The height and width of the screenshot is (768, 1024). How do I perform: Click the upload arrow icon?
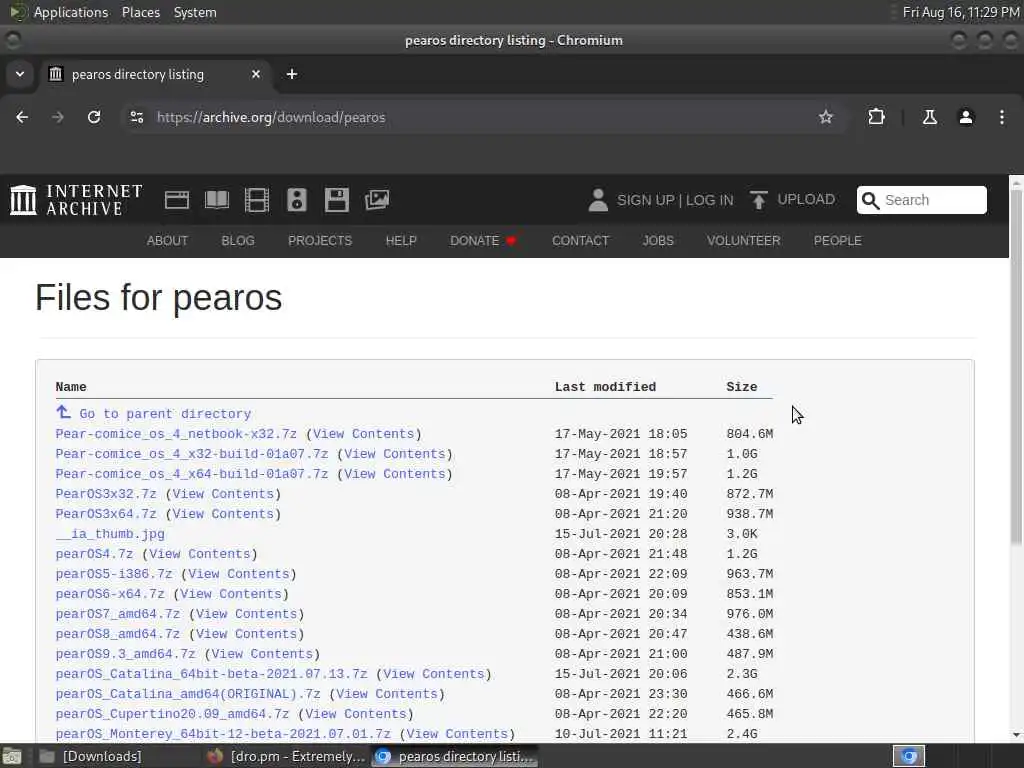point(758,200)
